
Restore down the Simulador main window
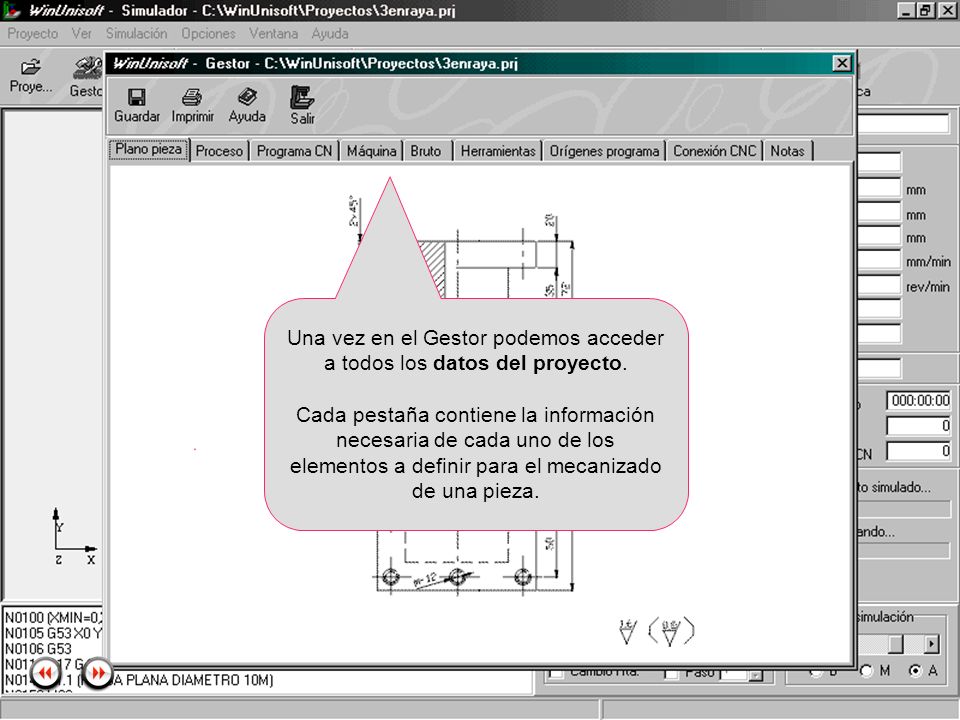(x=925, y=10)
